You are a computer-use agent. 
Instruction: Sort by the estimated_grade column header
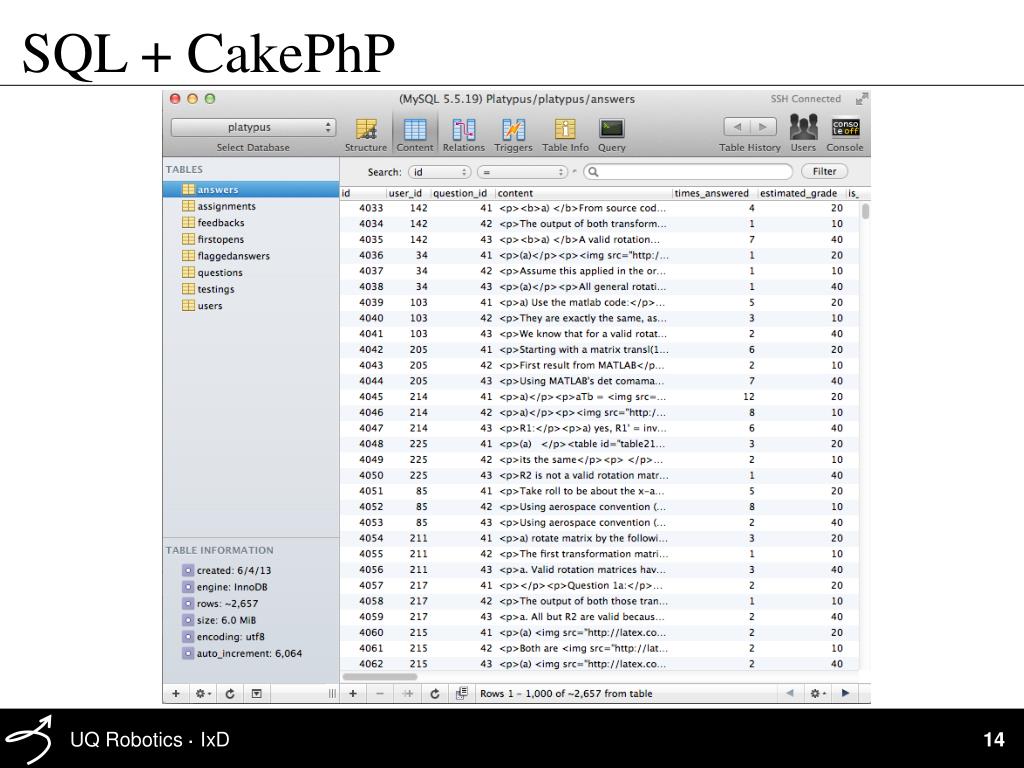coord(801,193)
